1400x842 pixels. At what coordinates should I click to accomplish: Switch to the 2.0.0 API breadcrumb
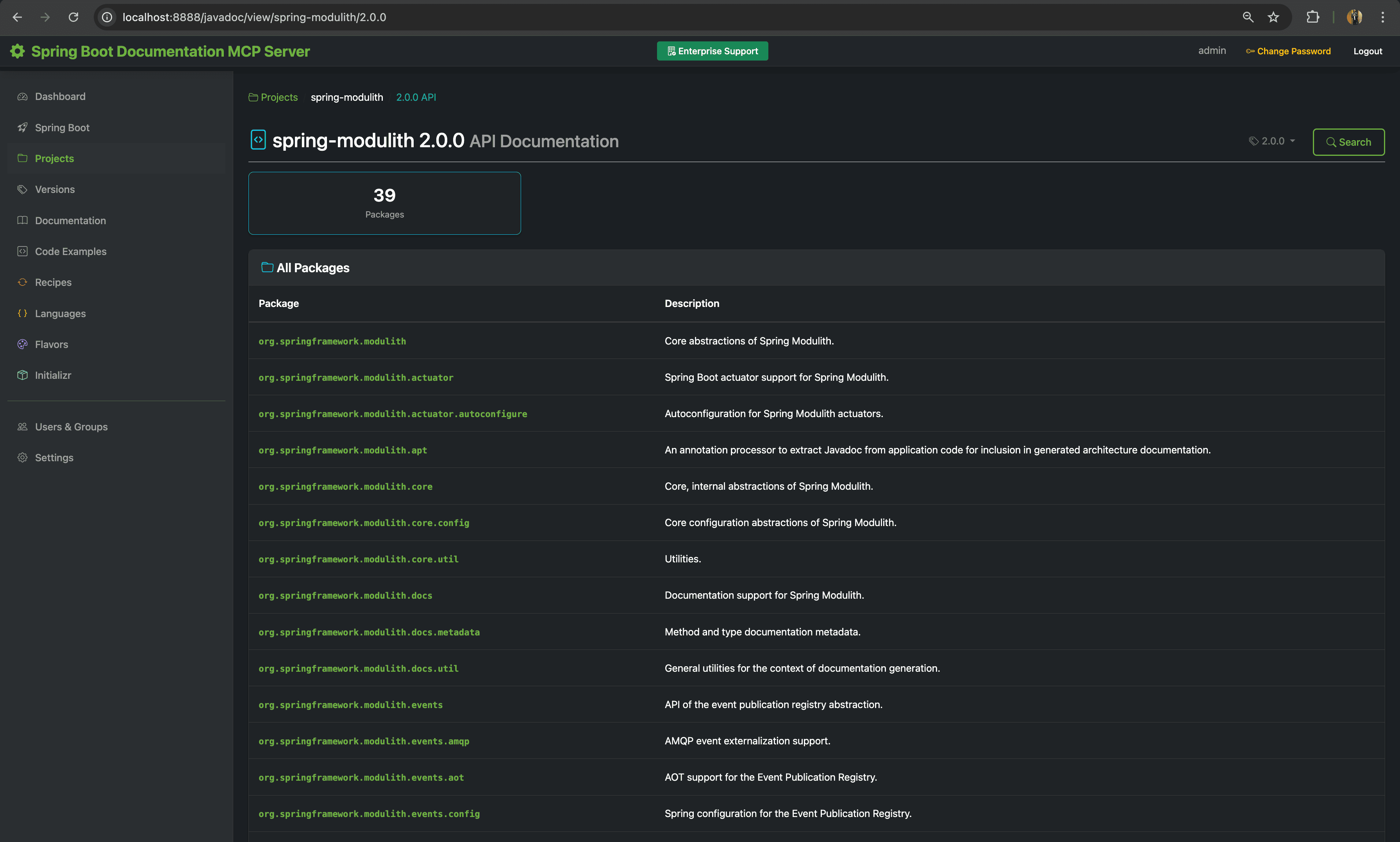click(416, 97)
